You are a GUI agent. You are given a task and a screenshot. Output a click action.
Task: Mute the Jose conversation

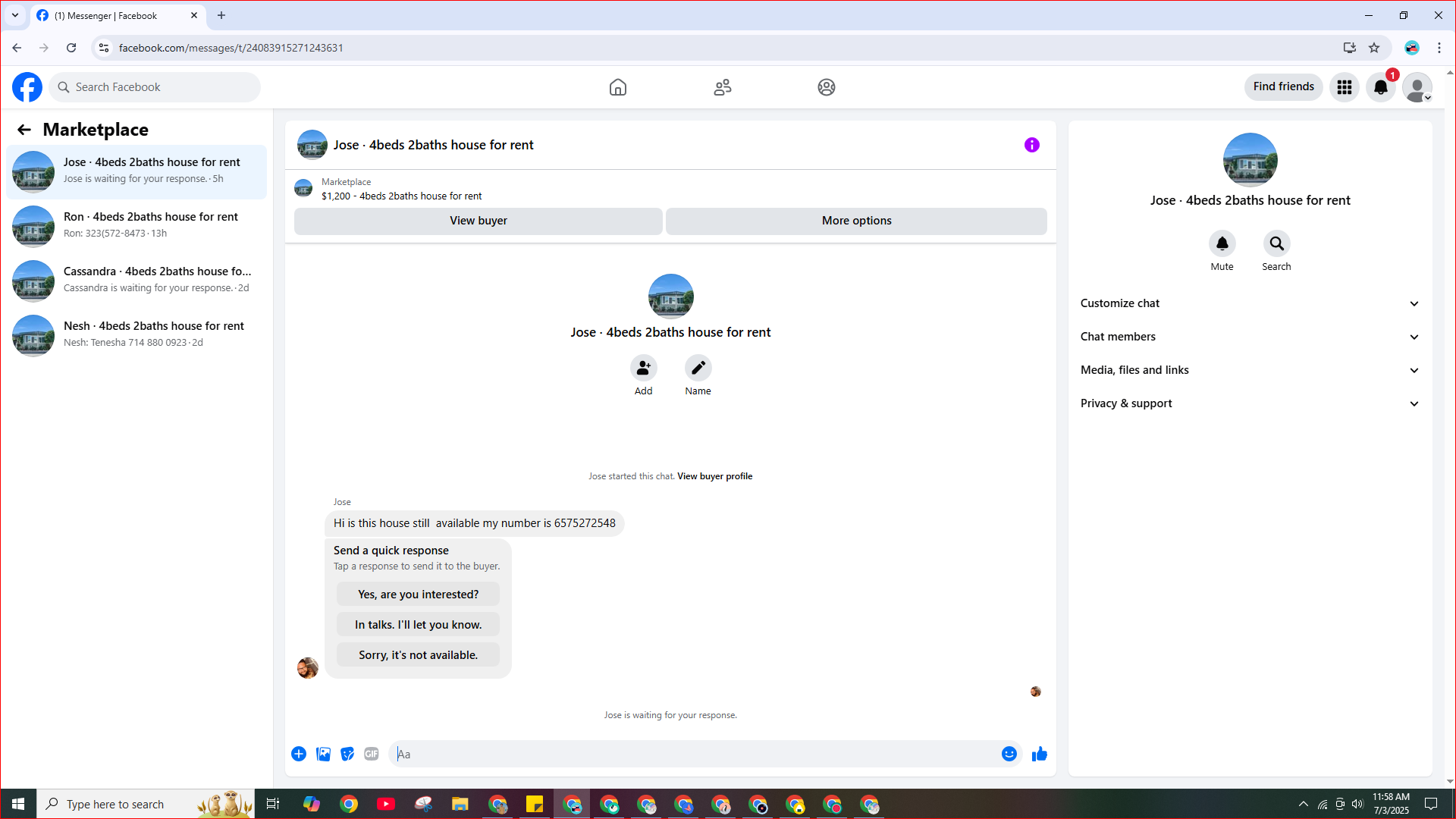tap(1222, 243)
